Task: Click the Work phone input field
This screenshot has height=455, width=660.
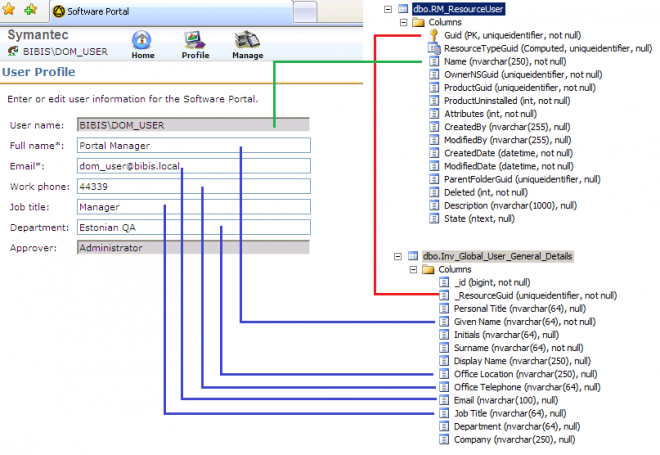Action: pos(194,186)
